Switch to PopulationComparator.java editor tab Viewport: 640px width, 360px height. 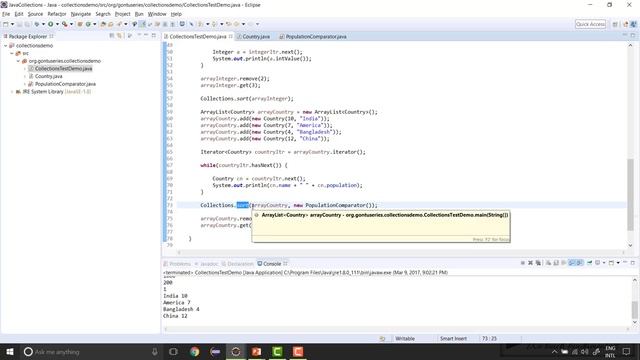click(313, 36)
